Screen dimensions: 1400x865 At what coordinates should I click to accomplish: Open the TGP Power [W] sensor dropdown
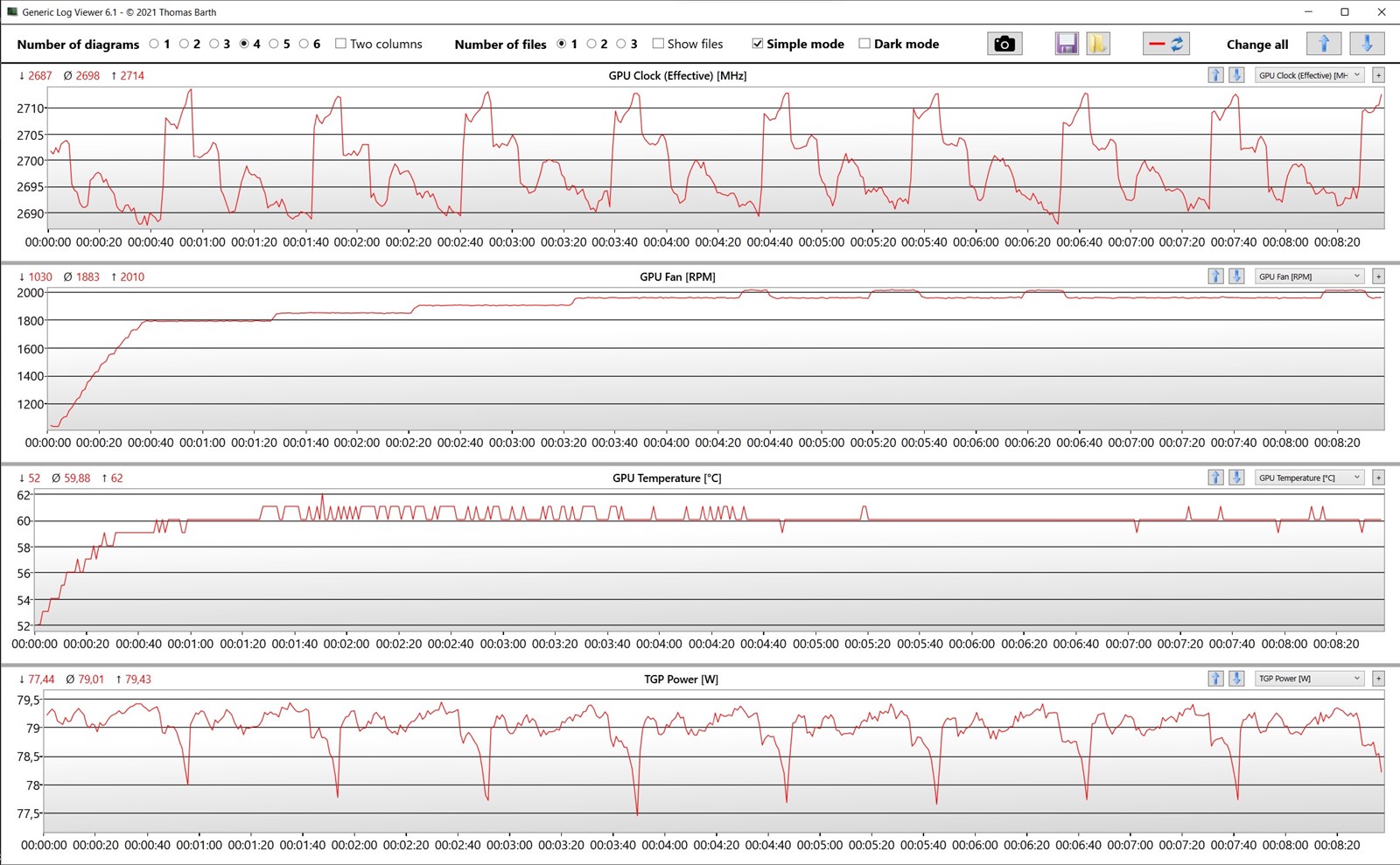point(1309,679)
